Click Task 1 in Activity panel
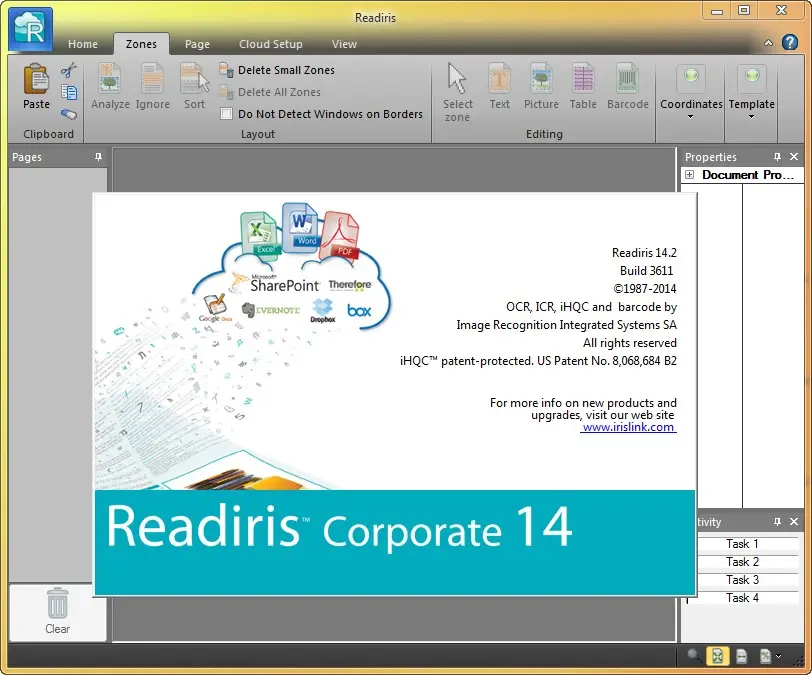Image resolution: width=812 pixels, height=675 pixels. [x=742, y=544]
